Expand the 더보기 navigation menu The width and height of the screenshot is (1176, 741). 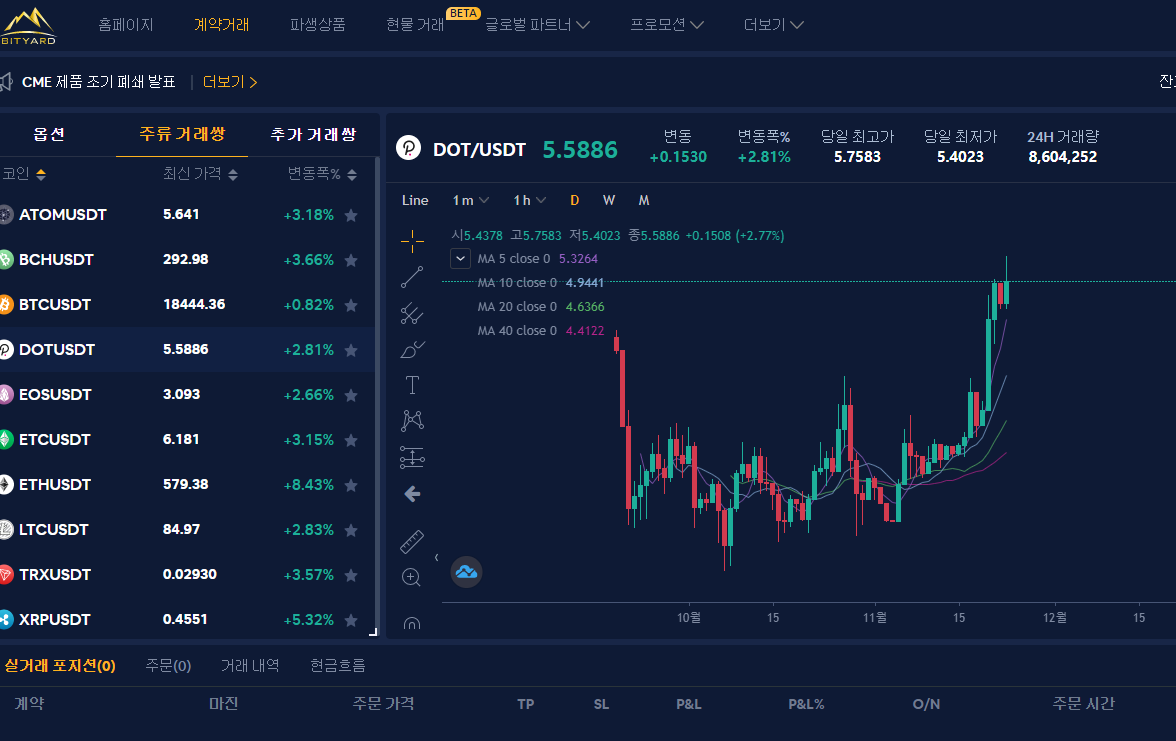(773, 25)
